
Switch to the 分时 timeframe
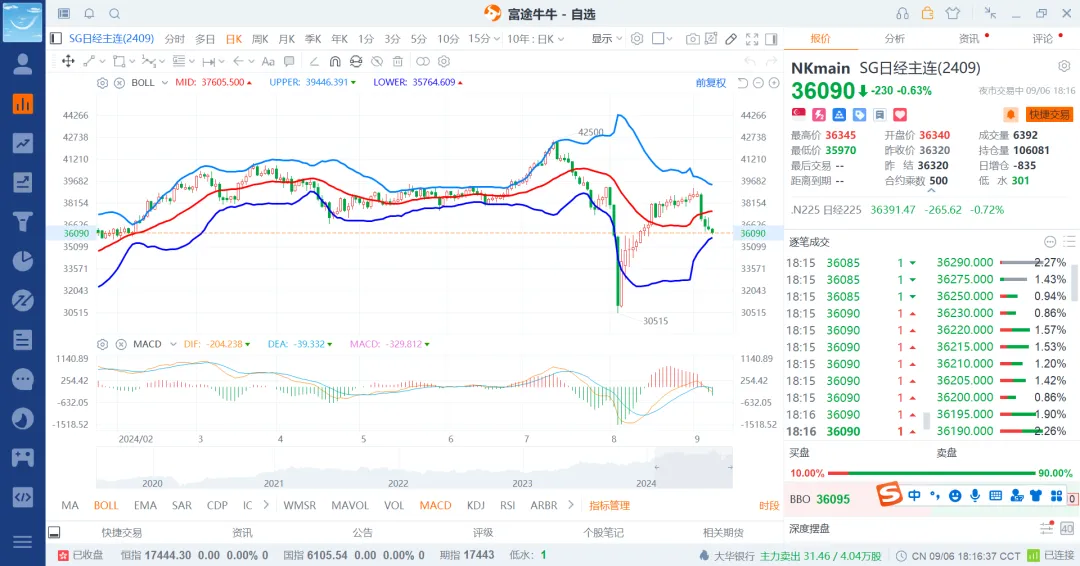pos(174,39)
